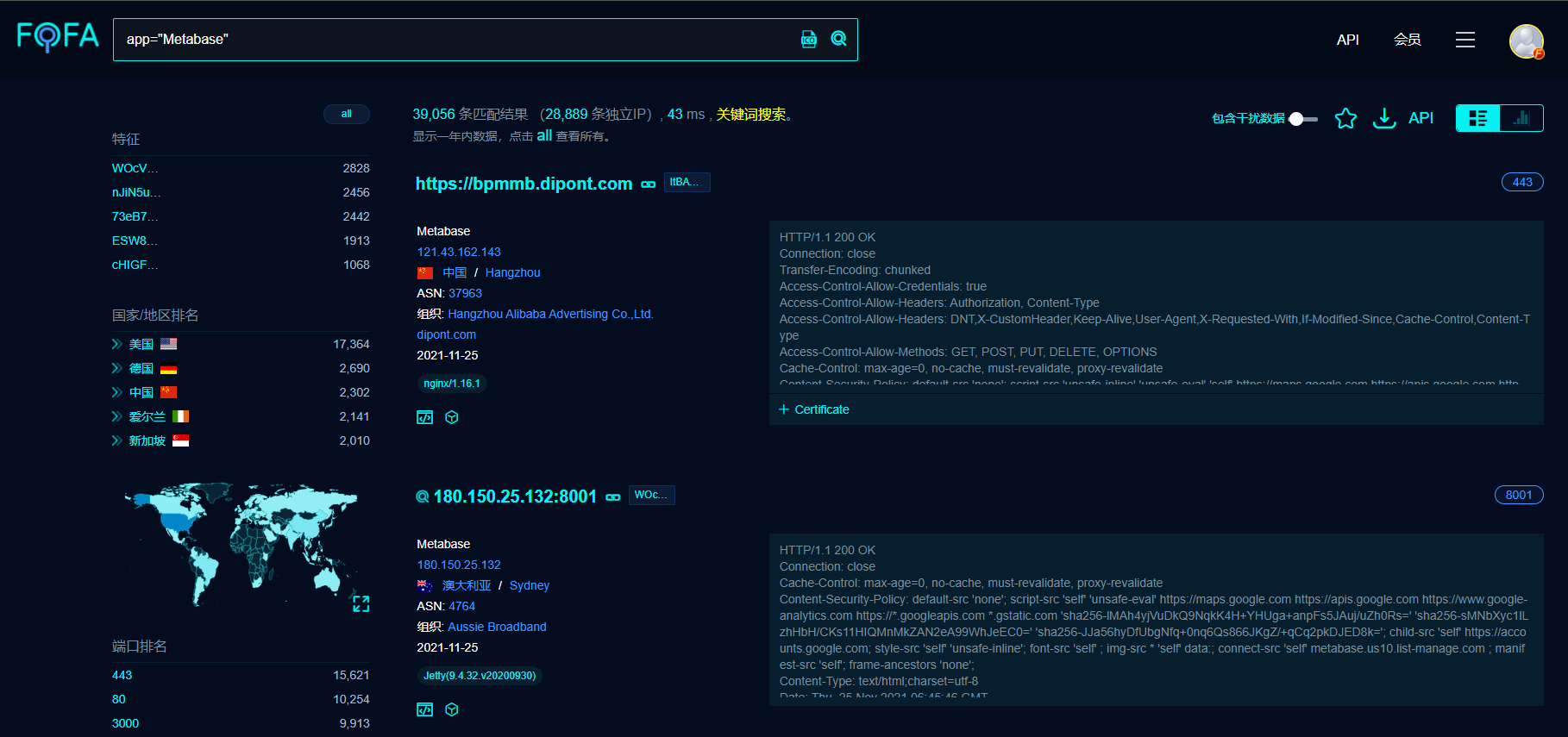Screen dimensions: 1568x737
Task: Open cube icon under nginx/1.16.1
Action: [x=452, y=417]
